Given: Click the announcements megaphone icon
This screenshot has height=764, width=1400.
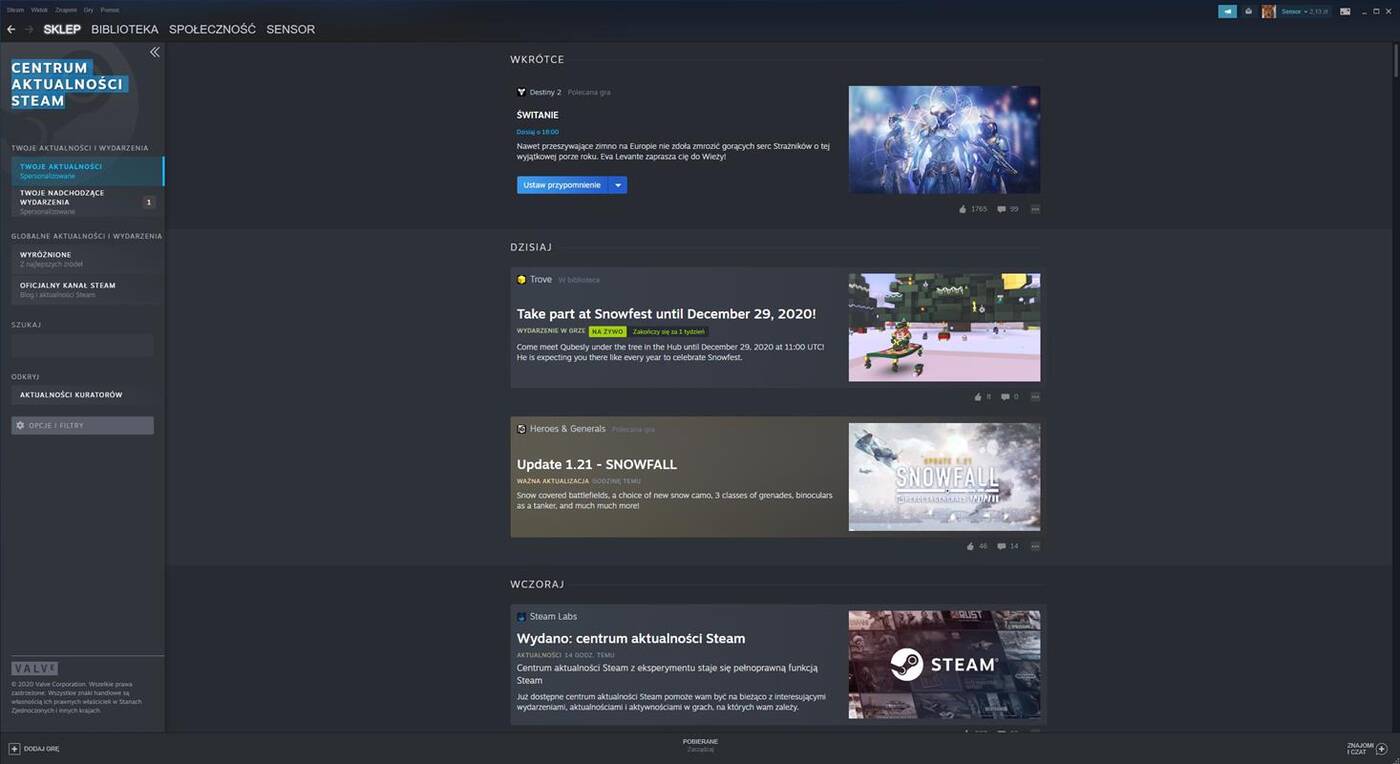Looking at the screenshot, I should (x=1227, y=11).
